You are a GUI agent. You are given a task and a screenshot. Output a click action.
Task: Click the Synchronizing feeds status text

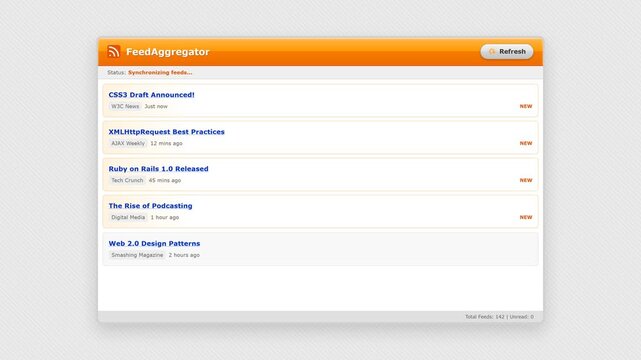(x=160, y=72)
